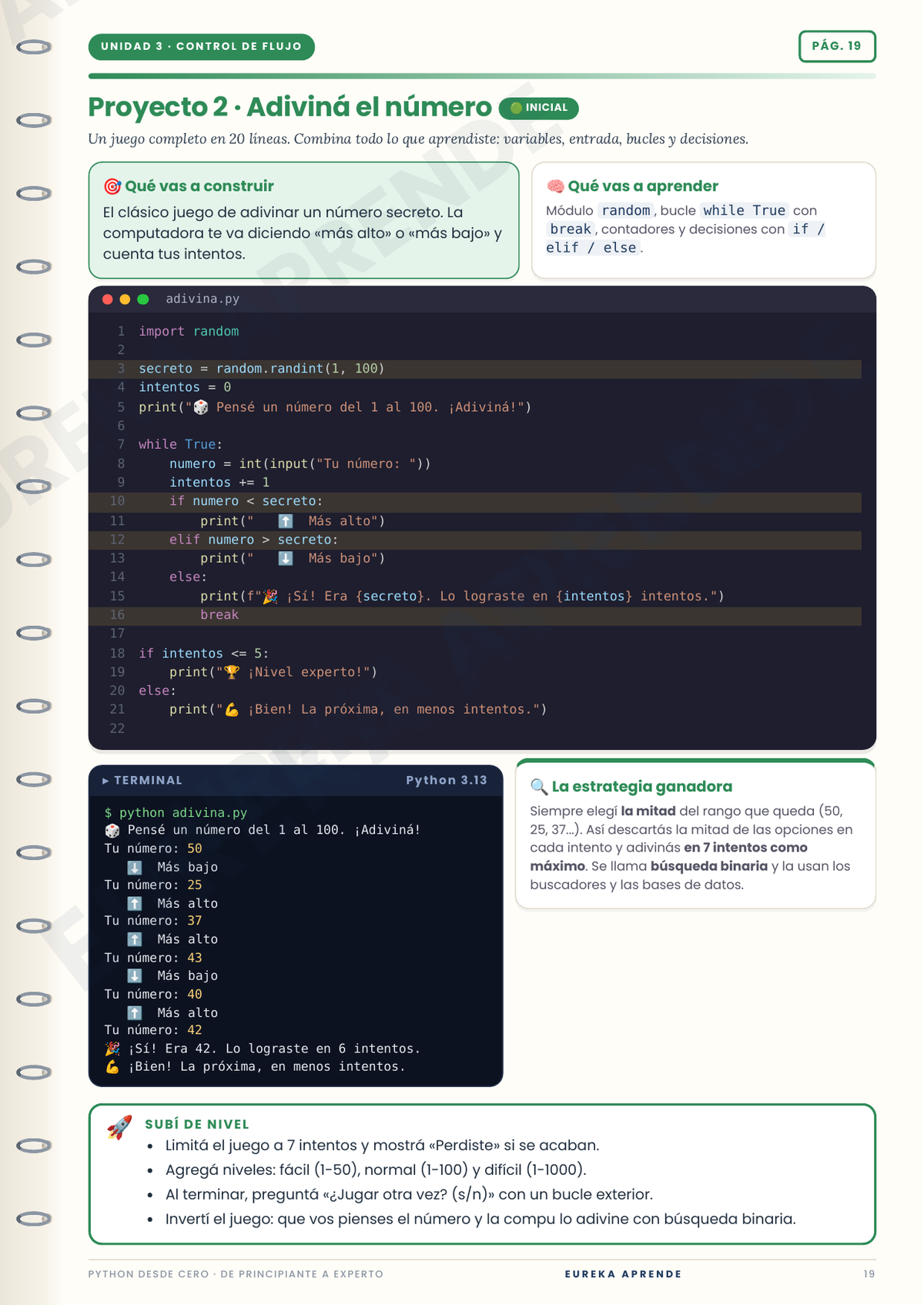Click the heading La estrategia ganadora
The width and height of the screenshot is (924, 1305).
click(642, 787)
